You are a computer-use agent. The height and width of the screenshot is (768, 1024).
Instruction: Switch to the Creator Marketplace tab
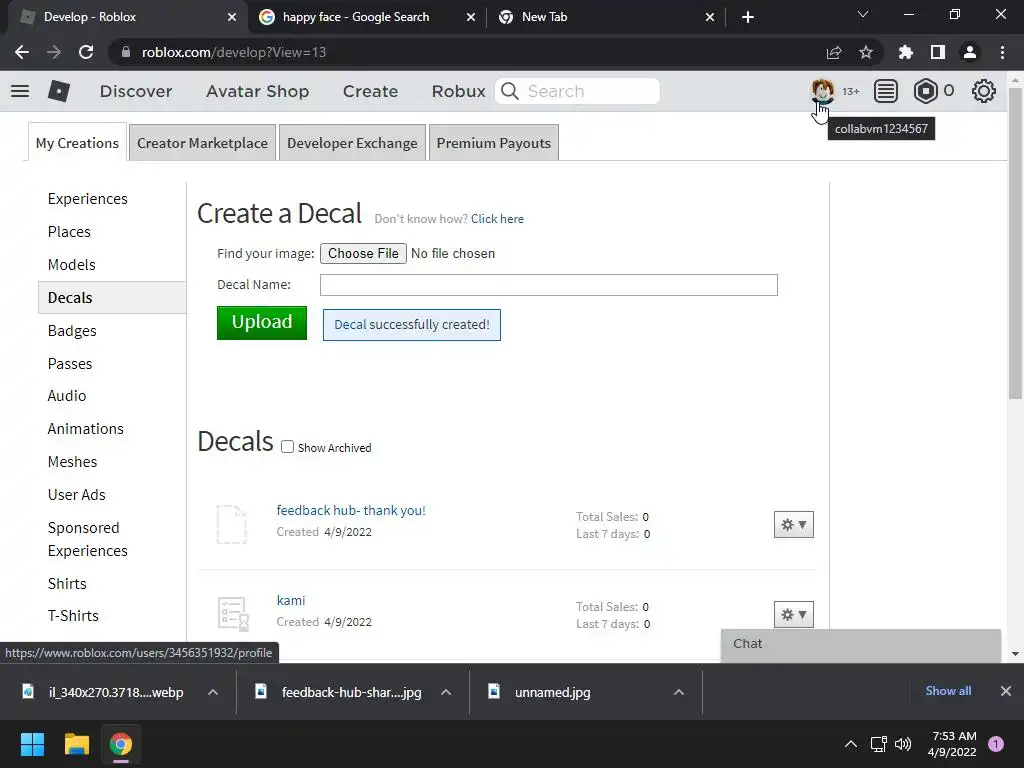click(202, 143)
